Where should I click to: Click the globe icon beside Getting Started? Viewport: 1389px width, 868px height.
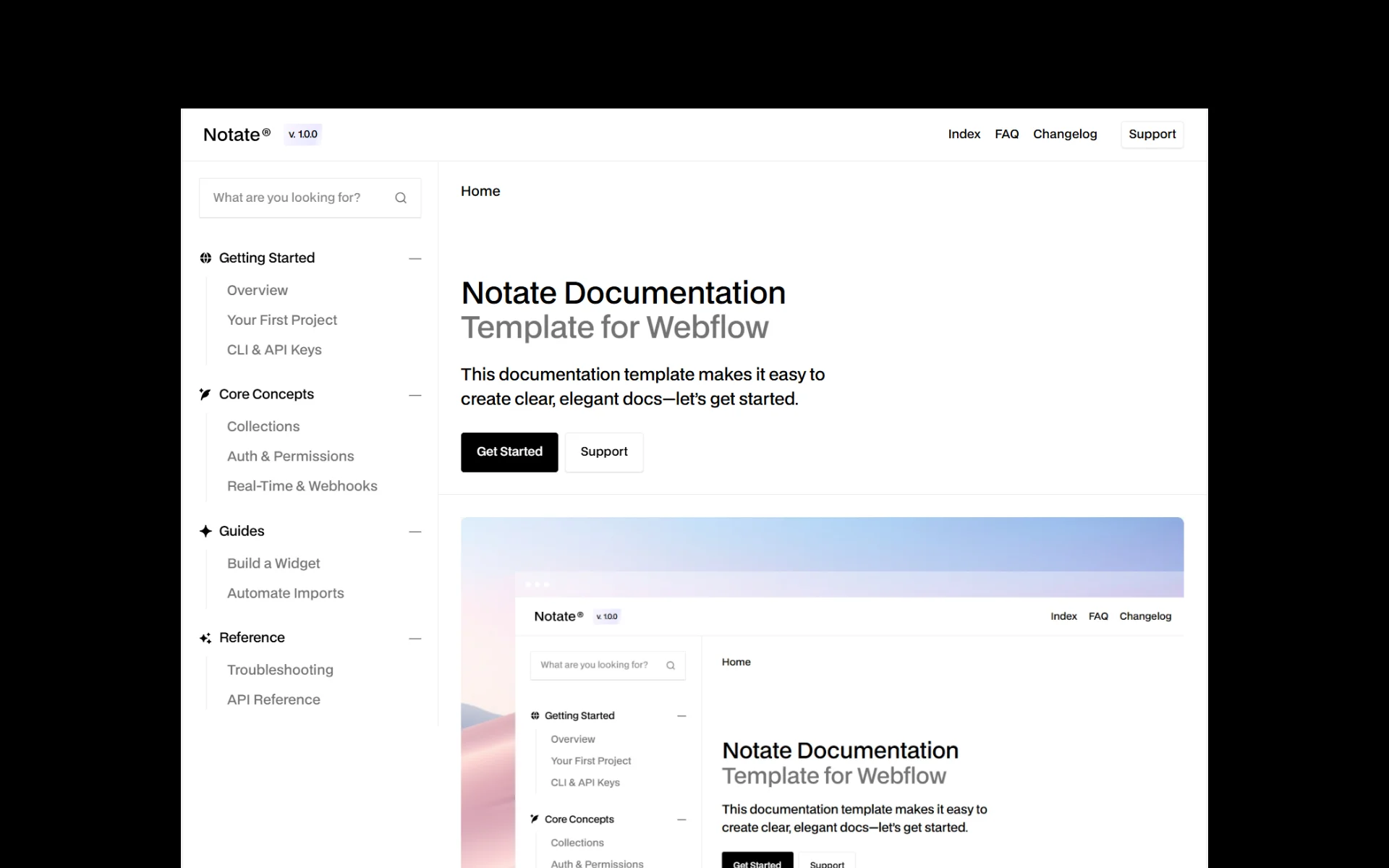click(205, 258)
